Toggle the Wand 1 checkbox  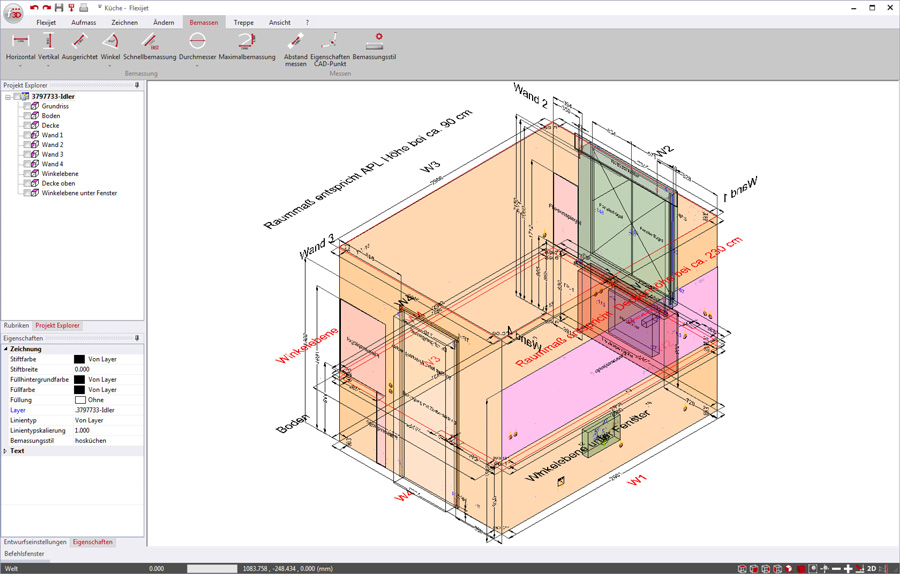27,135
